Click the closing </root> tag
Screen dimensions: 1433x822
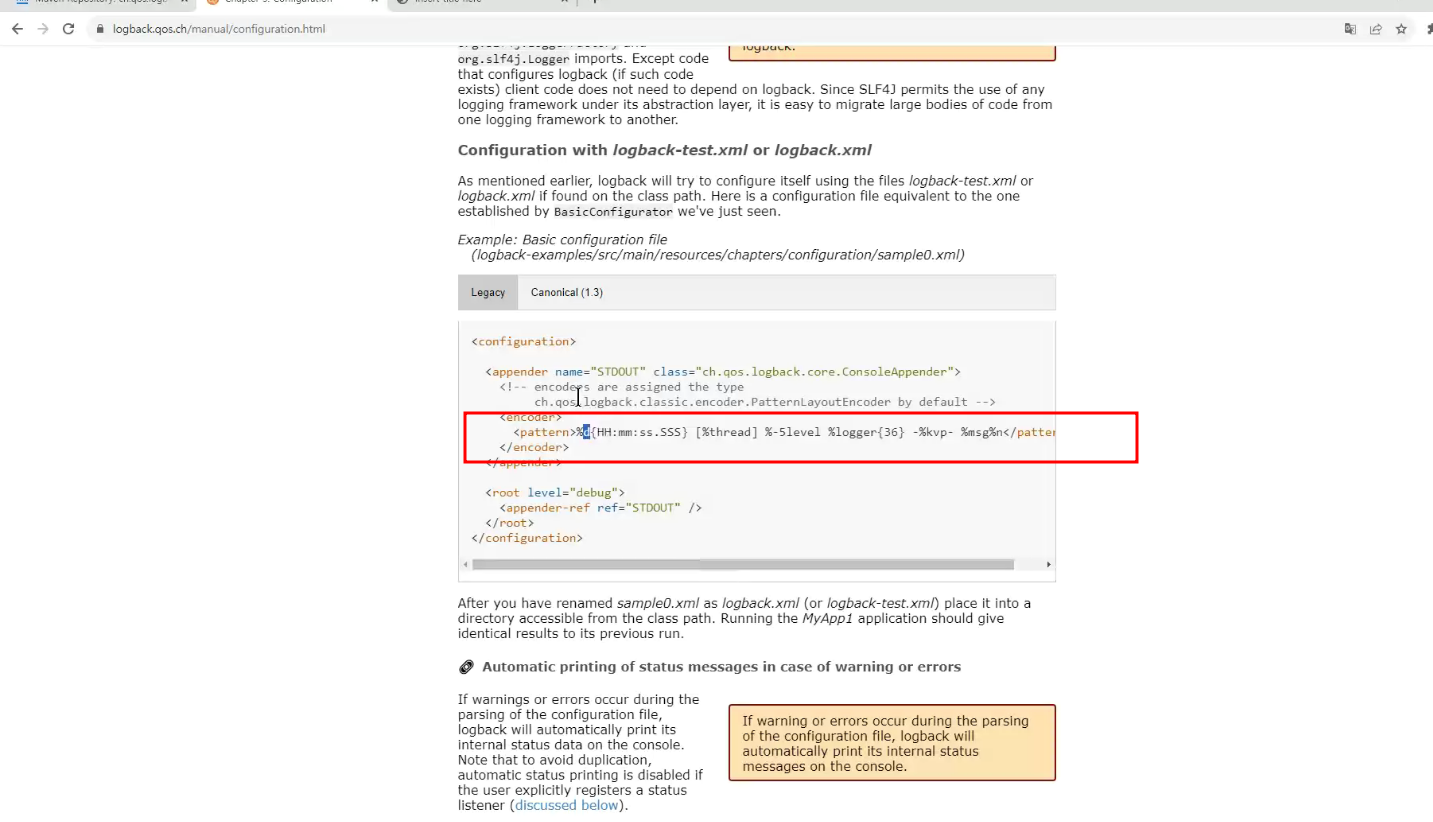510,522
